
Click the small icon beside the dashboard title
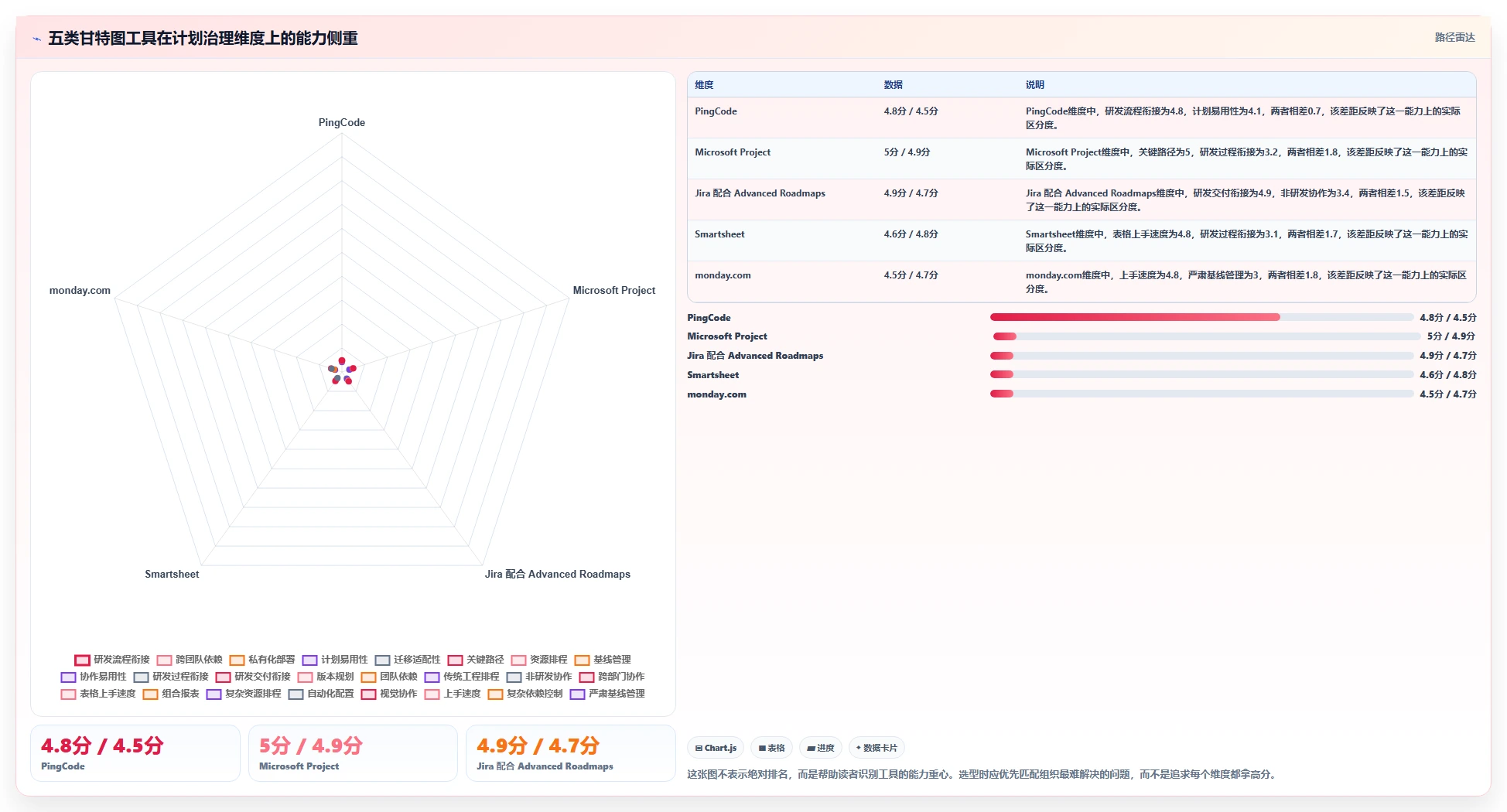(x=36, y=39)
